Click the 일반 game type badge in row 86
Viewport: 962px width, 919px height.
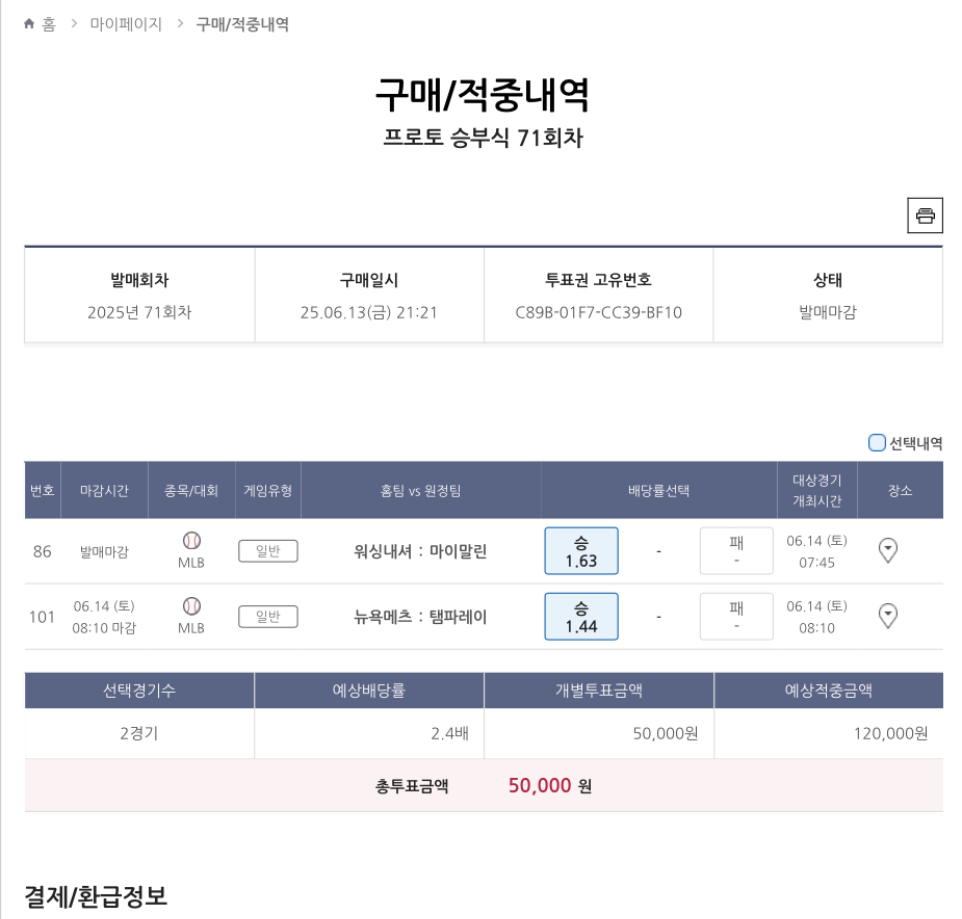pos(268,551)
